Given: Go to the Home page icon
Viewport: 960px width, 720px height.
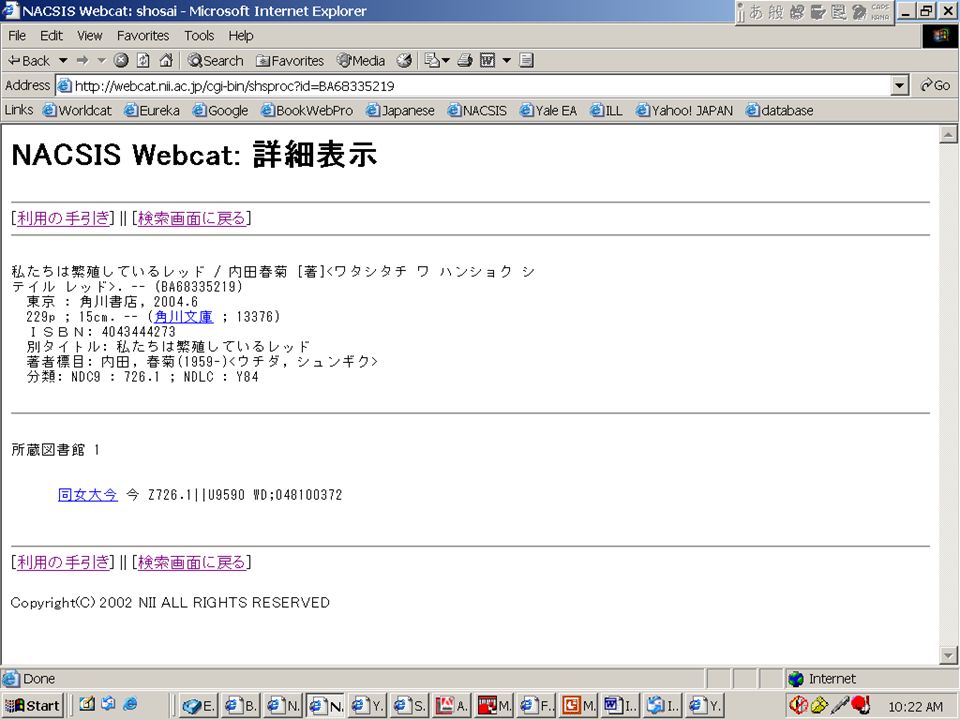Looking at the screenshot, I should [165, 60].
